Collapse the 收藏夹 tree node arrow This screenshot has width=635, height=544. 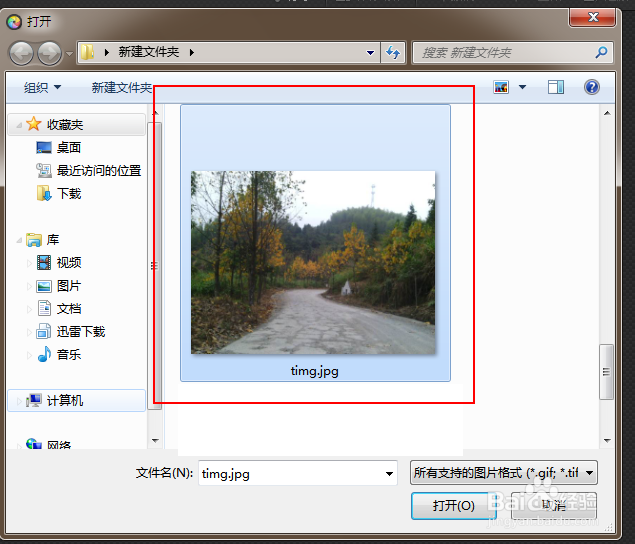19,125
